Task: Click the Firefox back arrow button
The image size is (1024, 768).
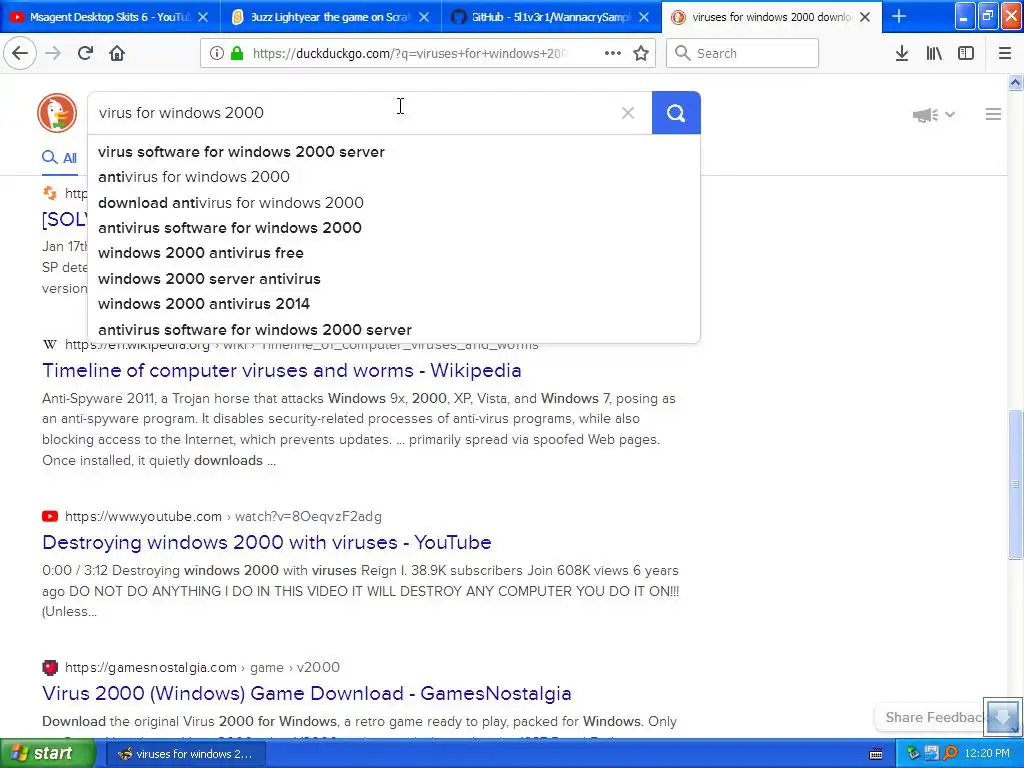Action: (20, 53)
